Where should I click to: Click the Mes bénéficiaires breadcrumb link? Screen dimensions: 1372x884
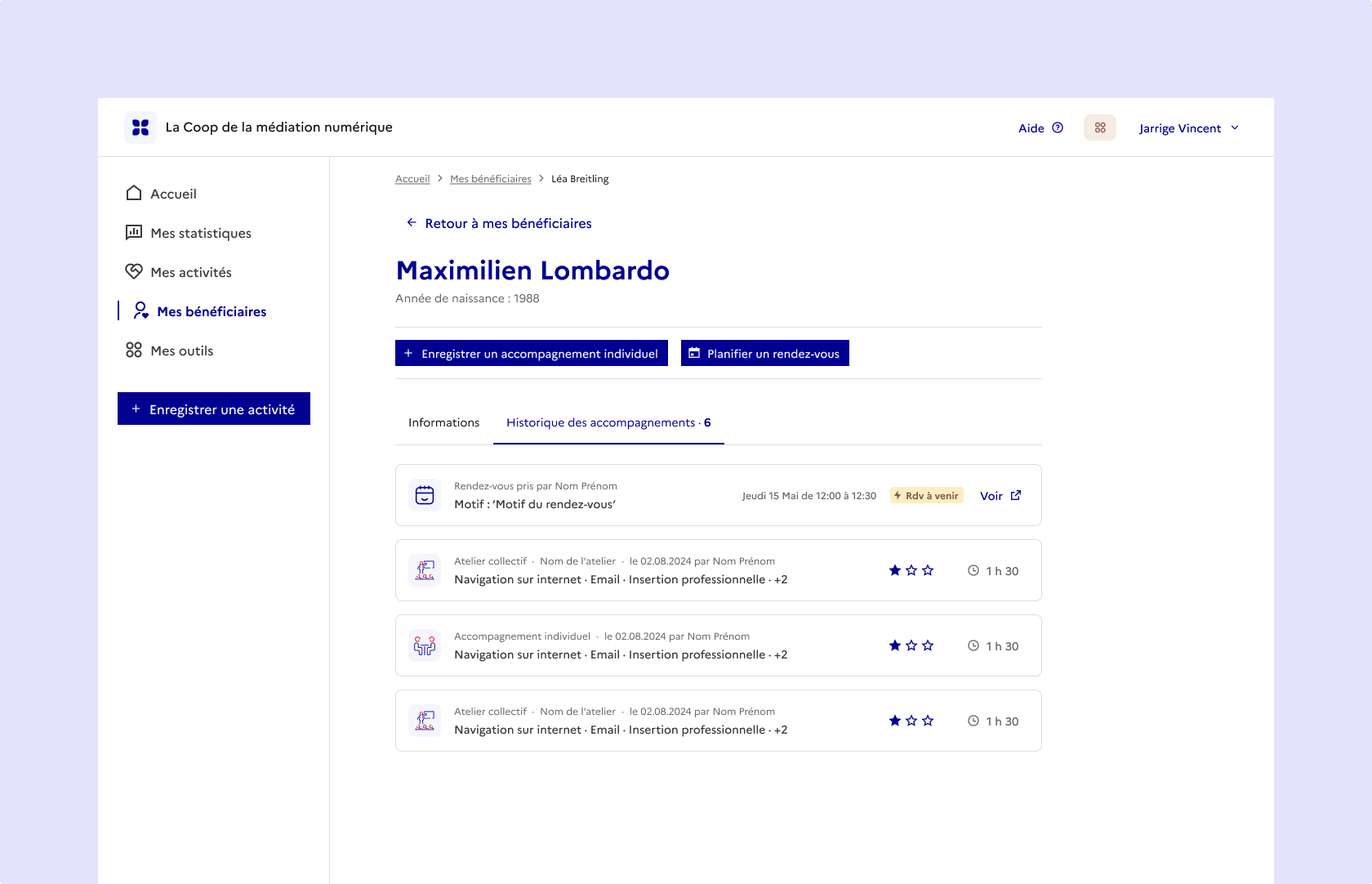coord(490,179)
